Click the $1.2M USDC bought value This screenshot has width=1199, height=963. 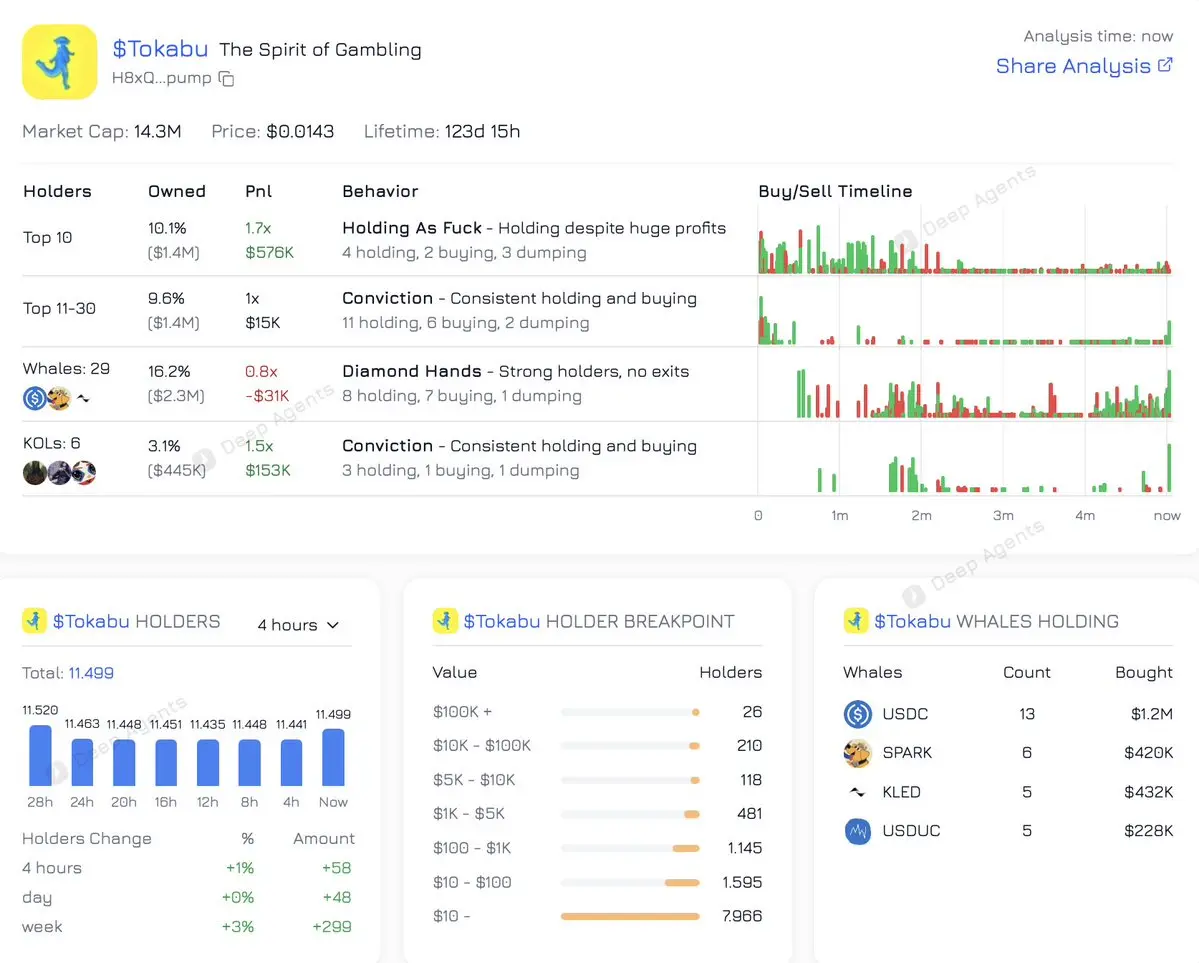click(1152, 714)
